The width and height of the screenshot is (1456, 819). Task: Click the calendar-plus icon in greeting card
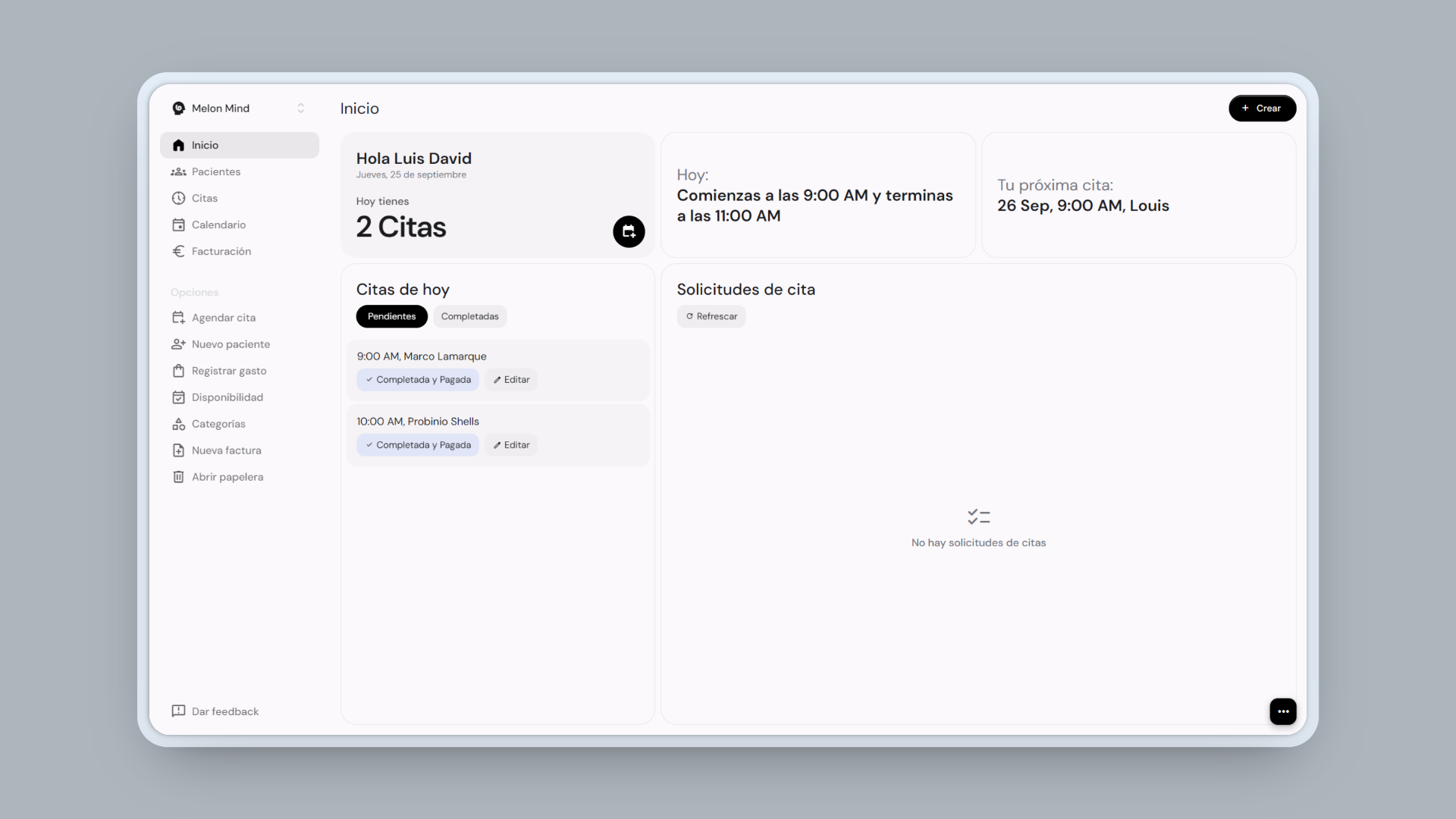tap(629, 231)
